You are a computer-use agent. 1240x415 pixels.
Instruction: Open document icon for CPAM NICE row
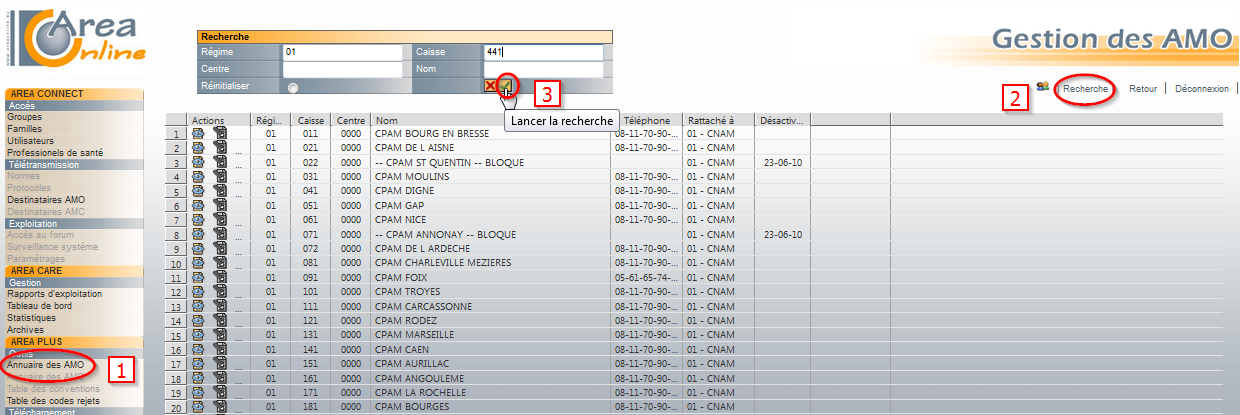pyautogui.click(x=220, y=219)
